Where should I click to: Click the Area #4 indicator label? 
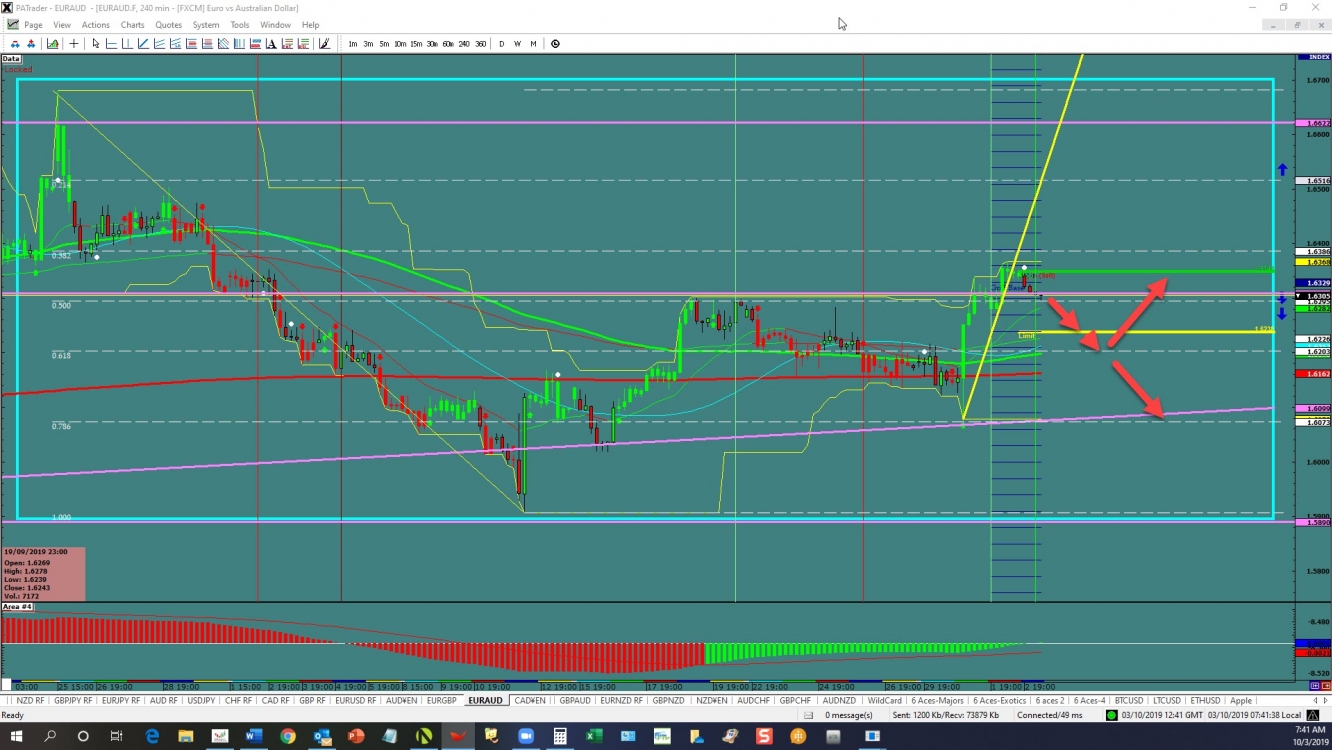[18, 607]
